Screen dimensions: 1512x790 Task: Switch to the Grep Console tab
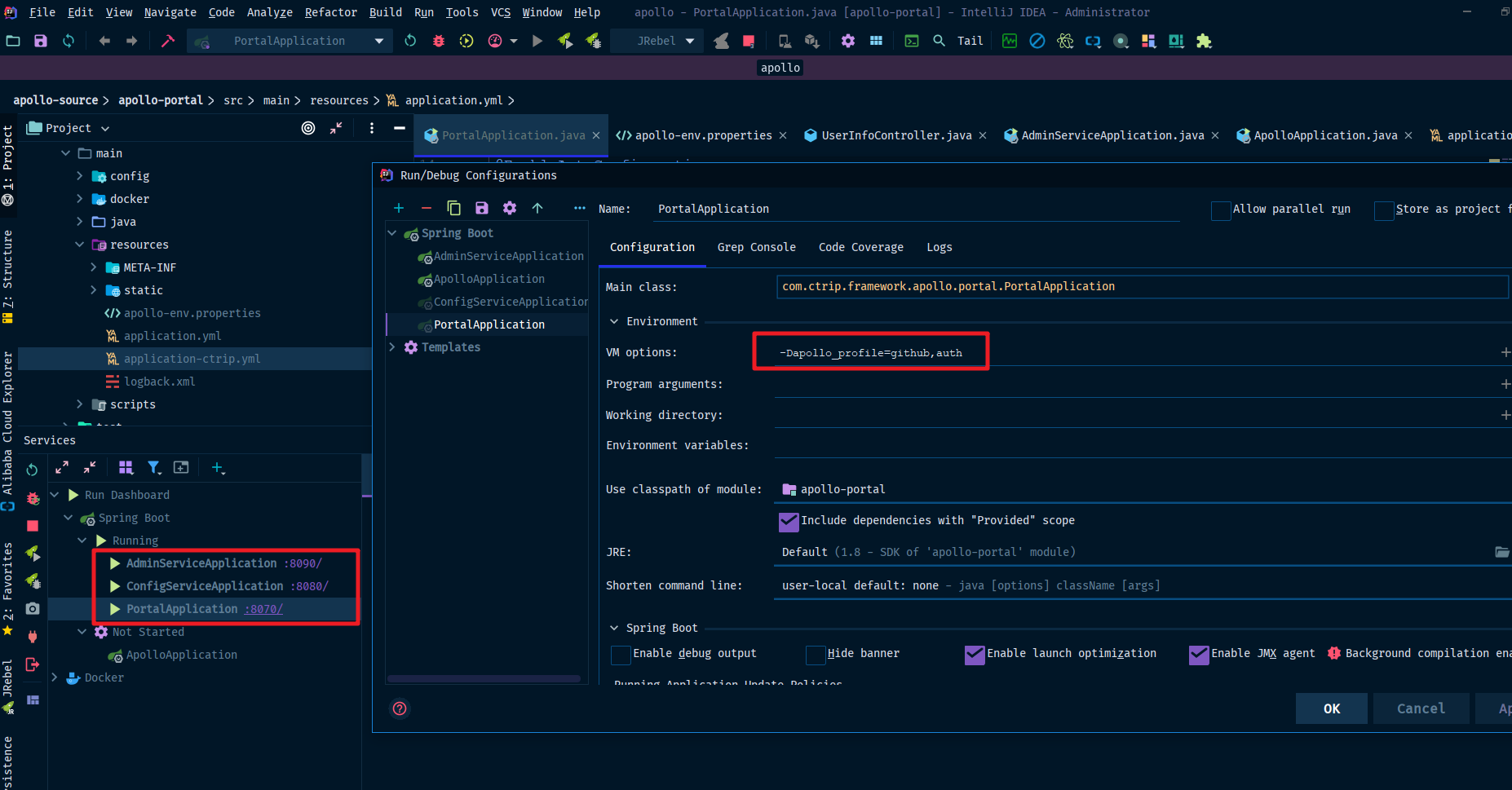757,247
